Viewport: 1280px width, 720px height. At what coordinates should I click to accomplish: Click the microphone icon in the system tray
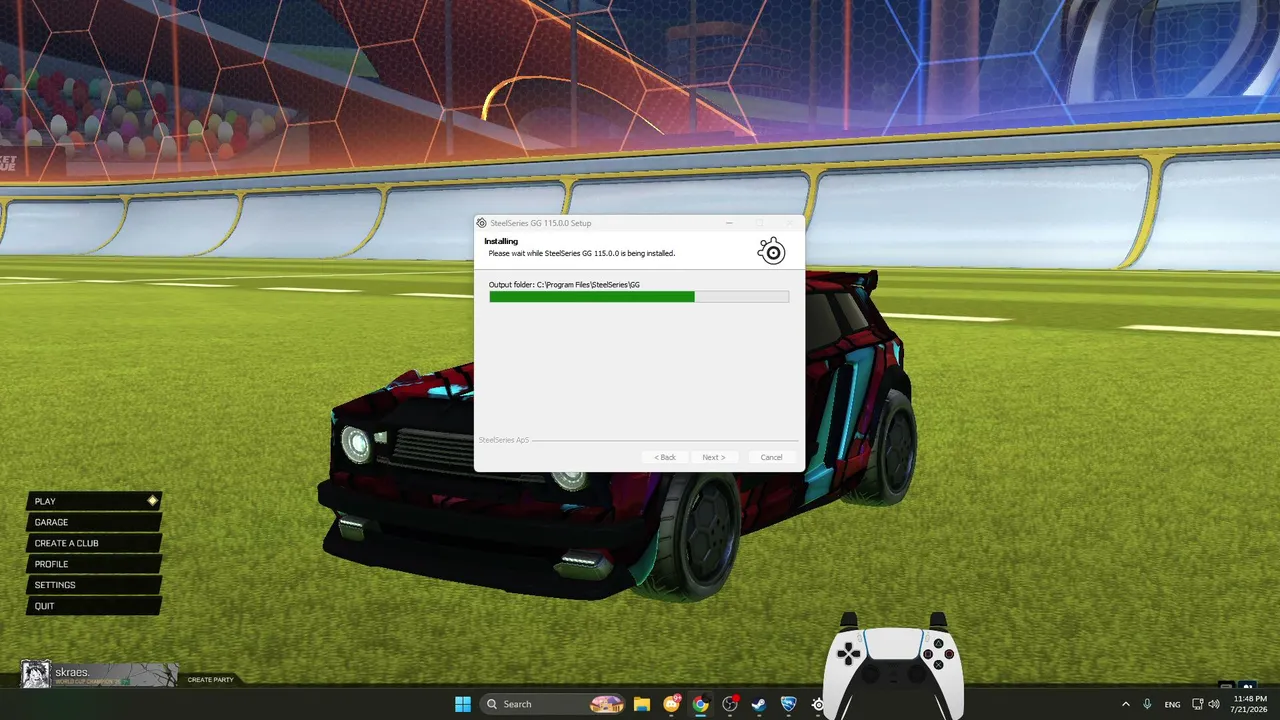(1147, 704)
